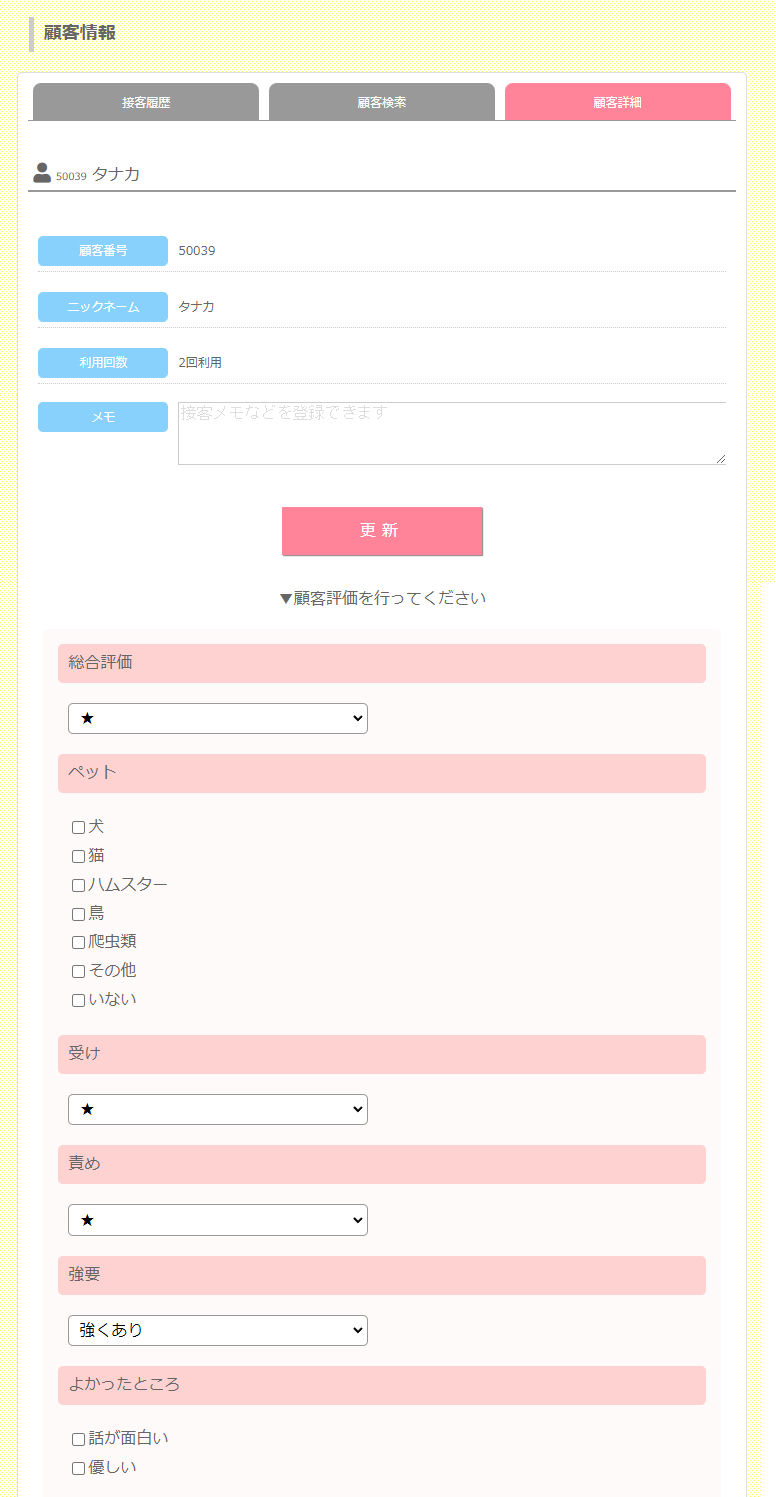776x1497 pixels.
Task: Enable the 優しい checkbox
Action: (x=78, y=1469)
